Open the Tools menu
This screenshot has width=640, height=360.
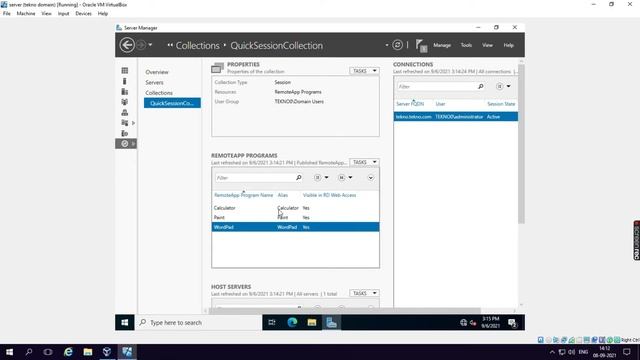[466, 45]
